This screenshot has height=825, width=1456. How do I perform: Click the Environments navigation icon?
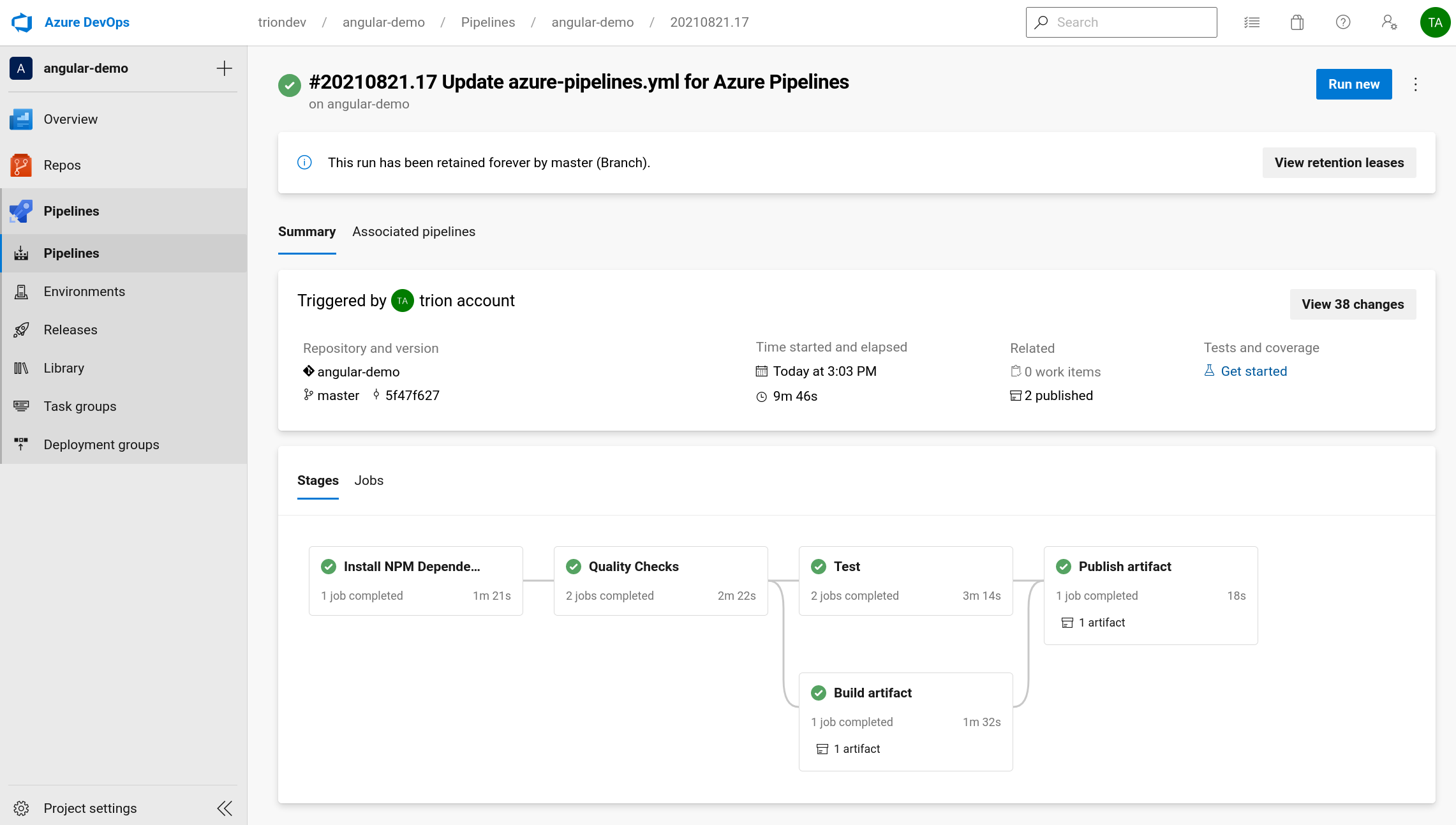[x=21, y=291]
